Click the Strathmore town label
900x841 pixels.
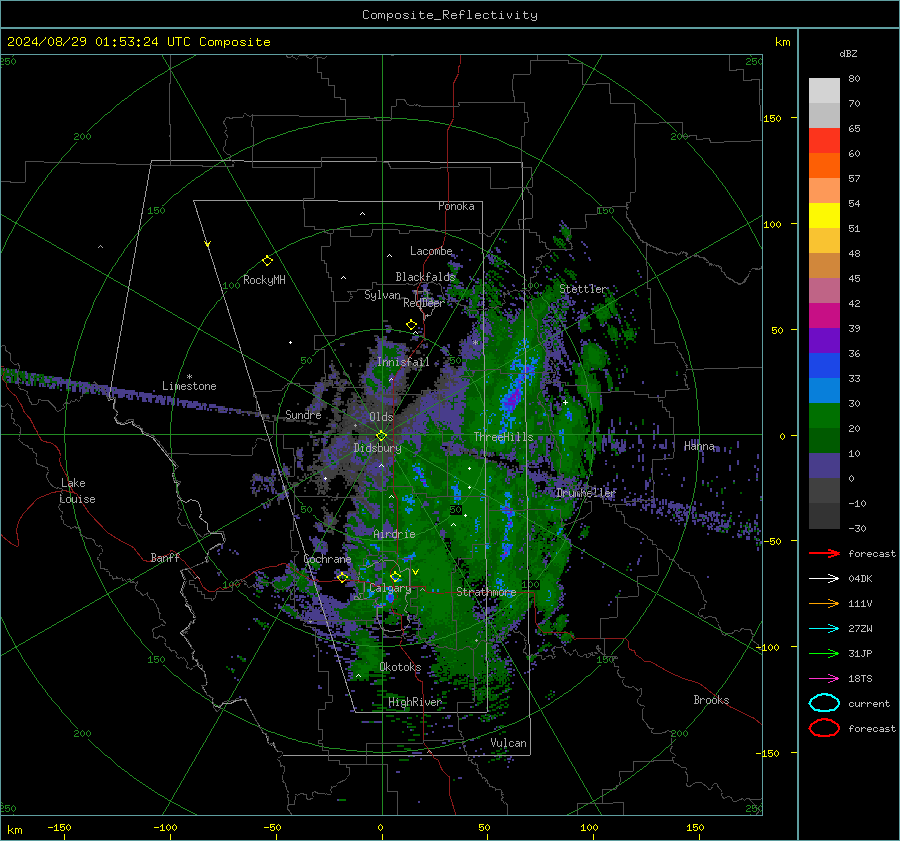click(x=486, y=592)
